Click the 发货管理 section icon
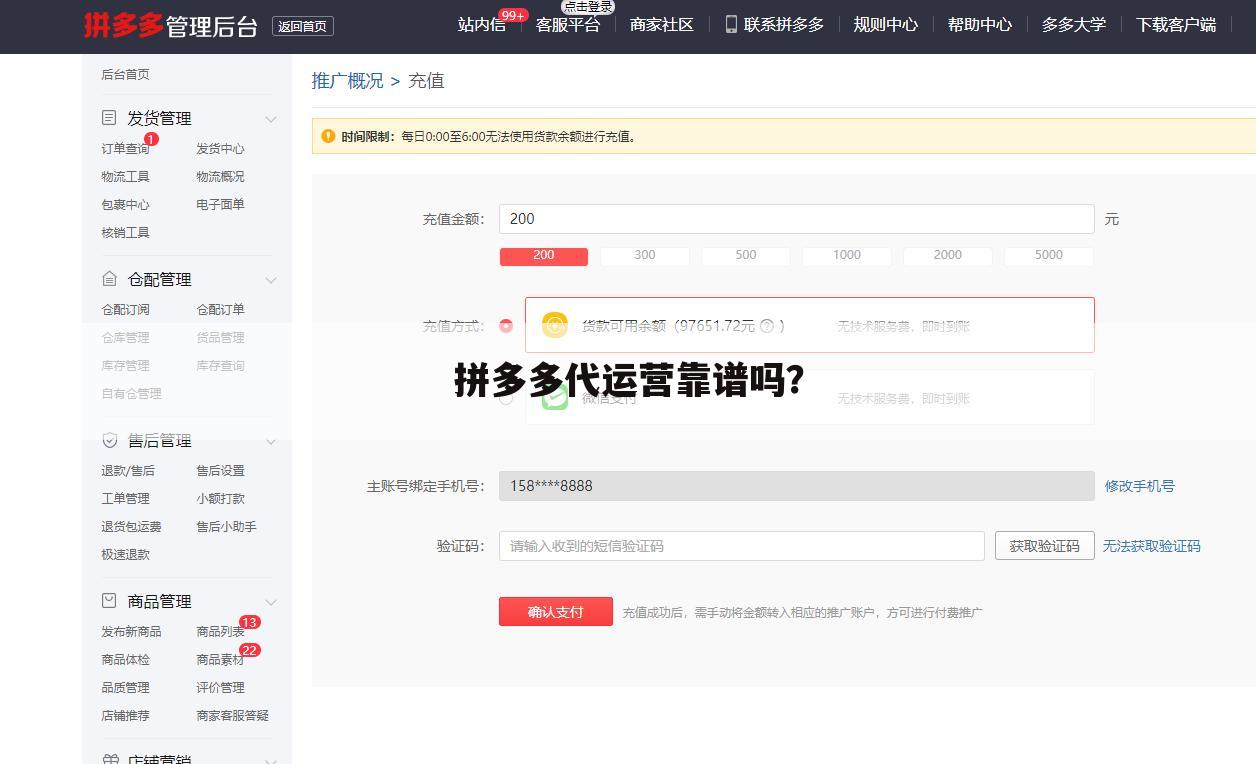The image size is (1256, 764). pos(108,117)
